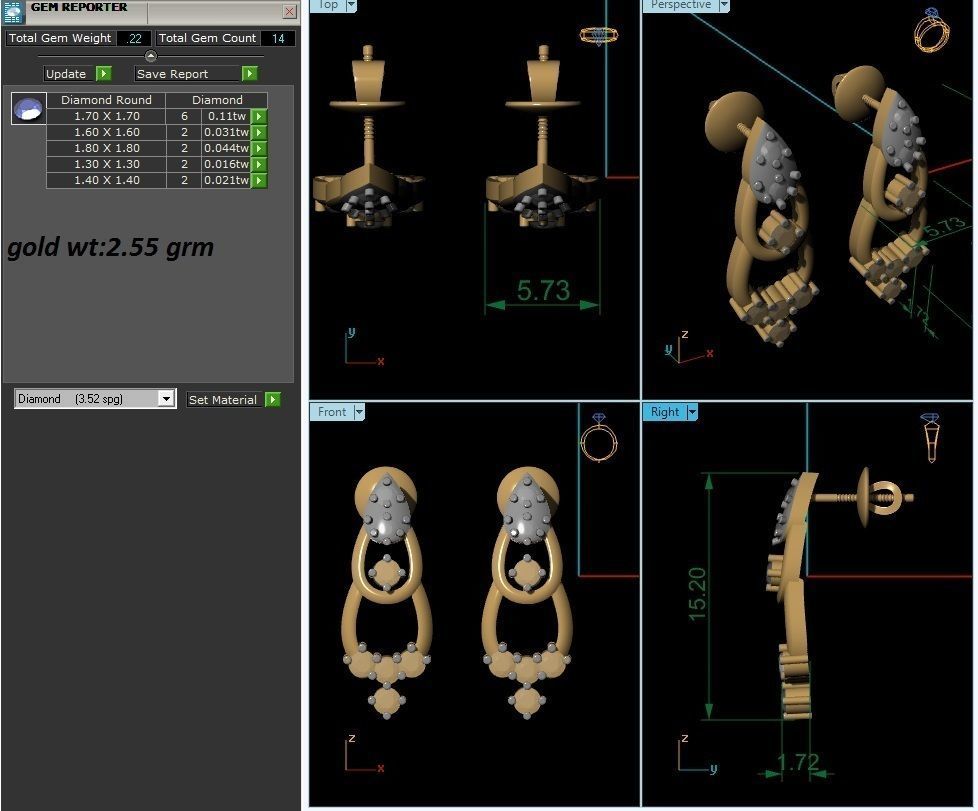Close the Gem Reporter panel
The image size is (978, 811).
coord(289,11)
